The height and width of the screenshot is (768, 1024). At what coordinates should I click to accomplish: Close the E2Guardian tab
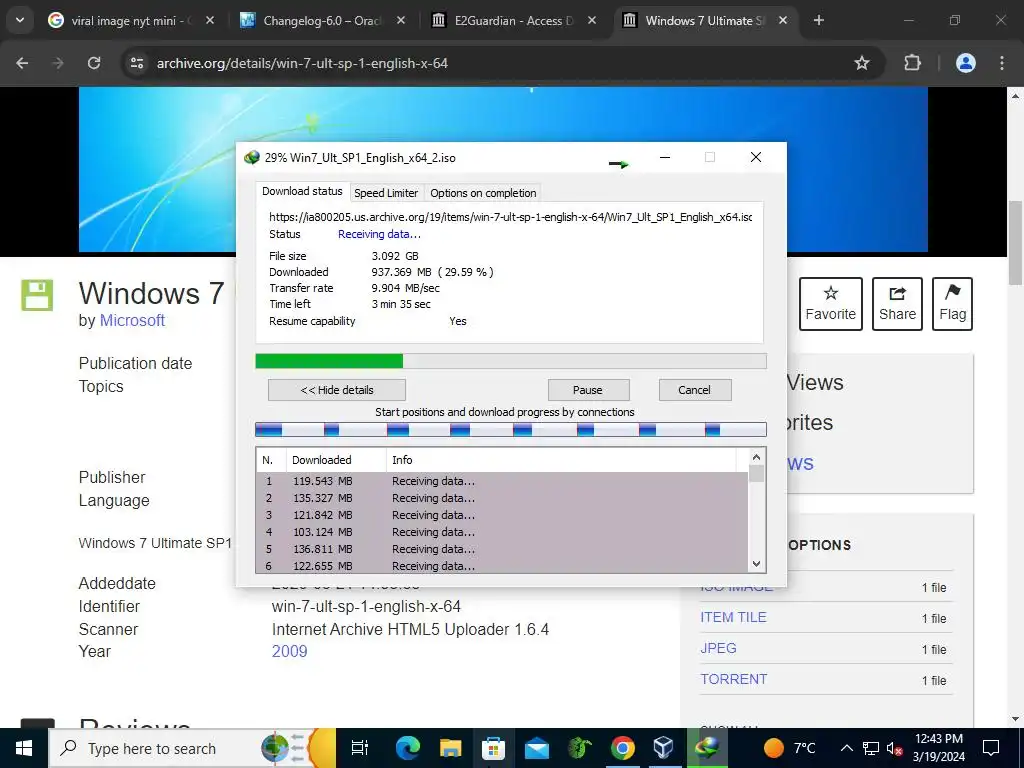(x=592, y=21)
